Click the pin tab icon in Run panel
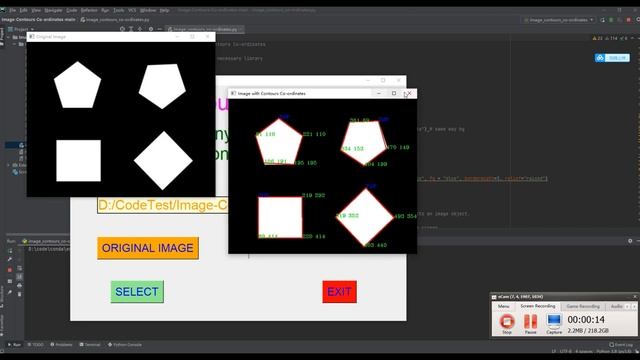 coord(10,292)
